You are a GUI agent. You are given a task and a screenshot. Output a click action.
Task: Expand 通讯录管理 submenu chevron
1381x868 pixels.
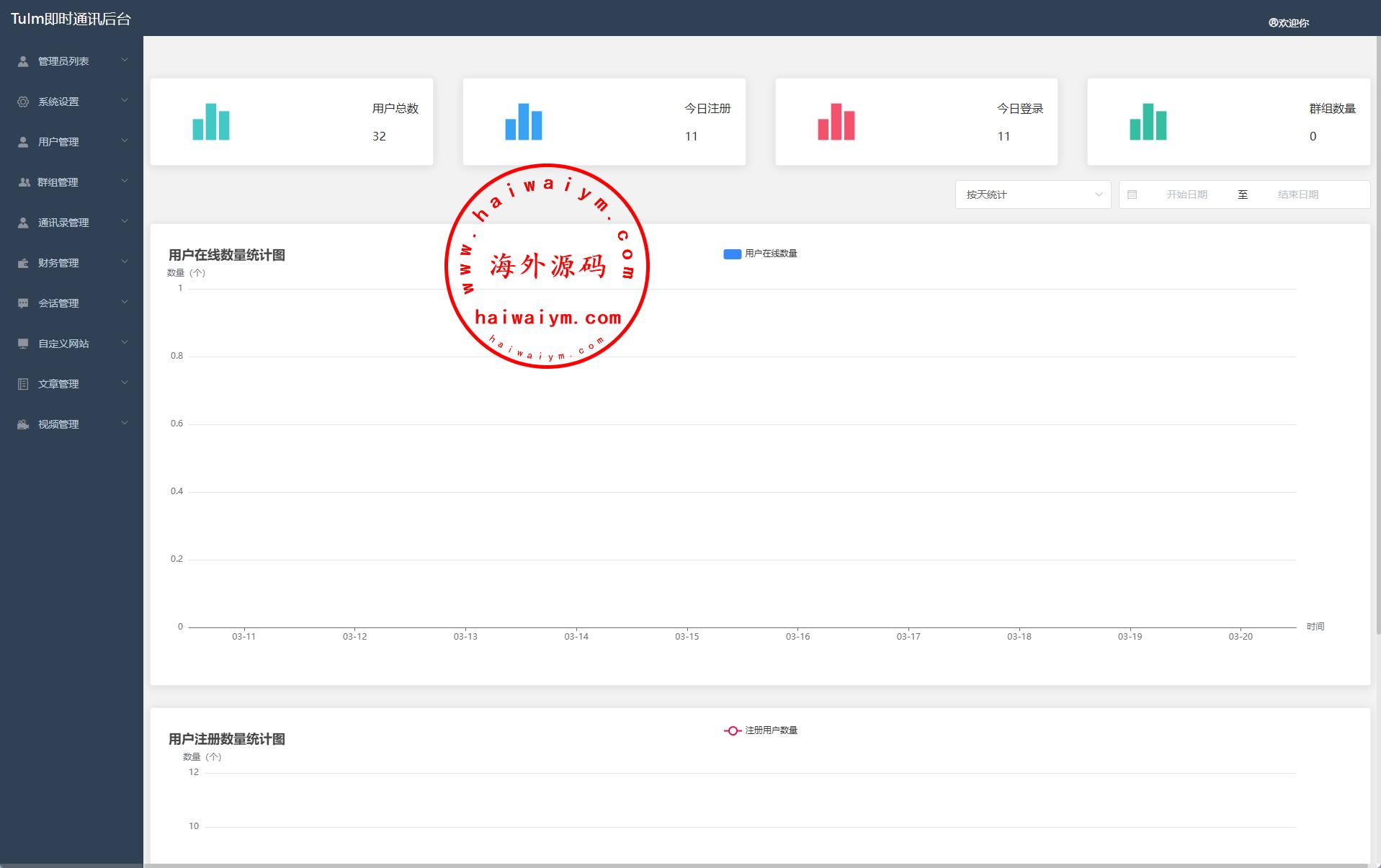point(125,222)
